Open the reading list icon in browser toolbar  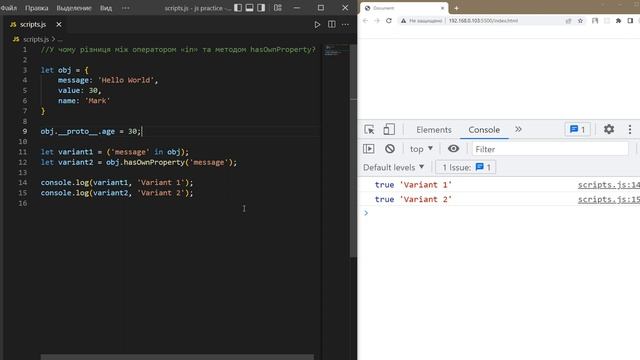pyautogui.click(x=595, y=21)
